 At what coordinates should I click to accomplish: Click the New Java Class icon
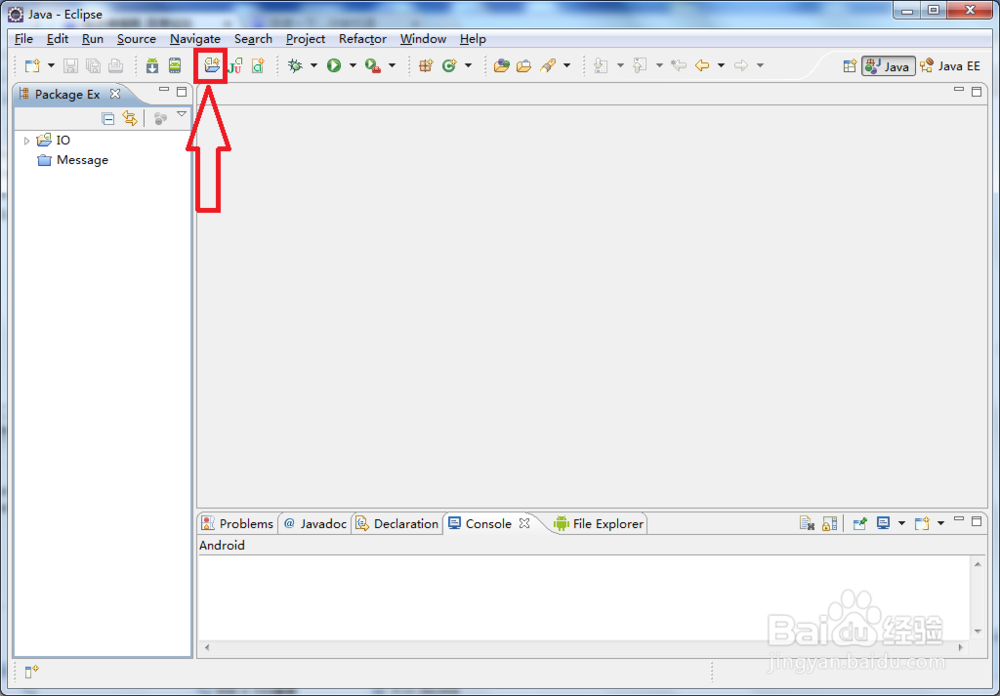pyautogui.click(x=450, y=65)
